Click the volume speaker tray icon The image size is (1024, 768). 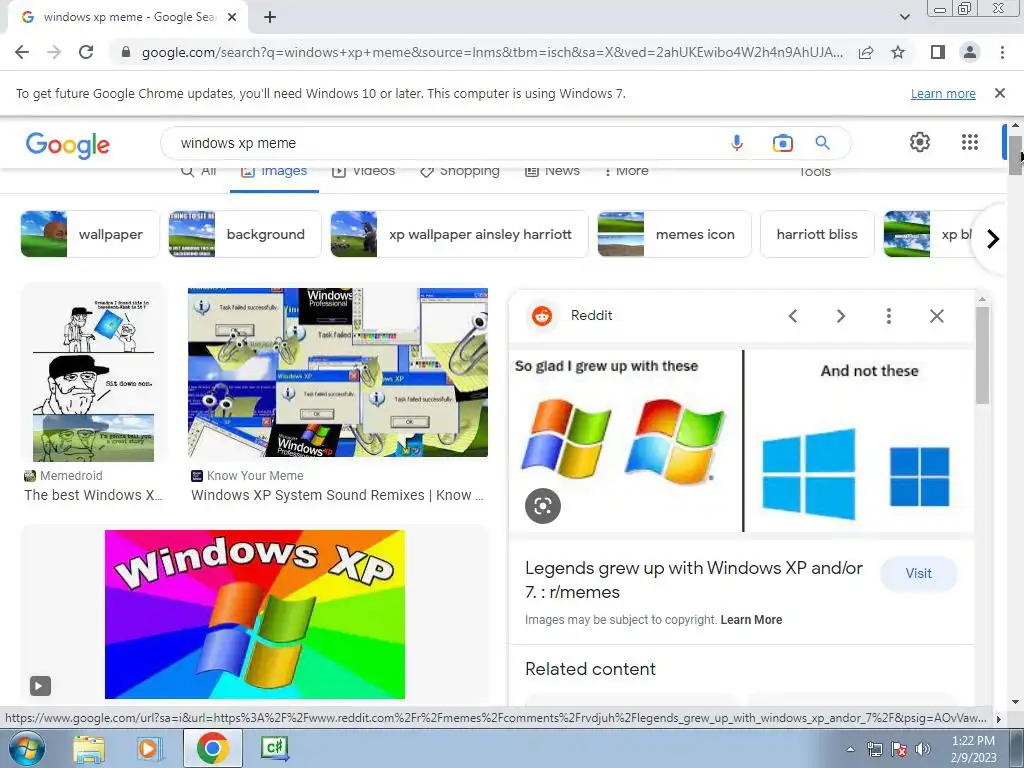coord(923,750)
